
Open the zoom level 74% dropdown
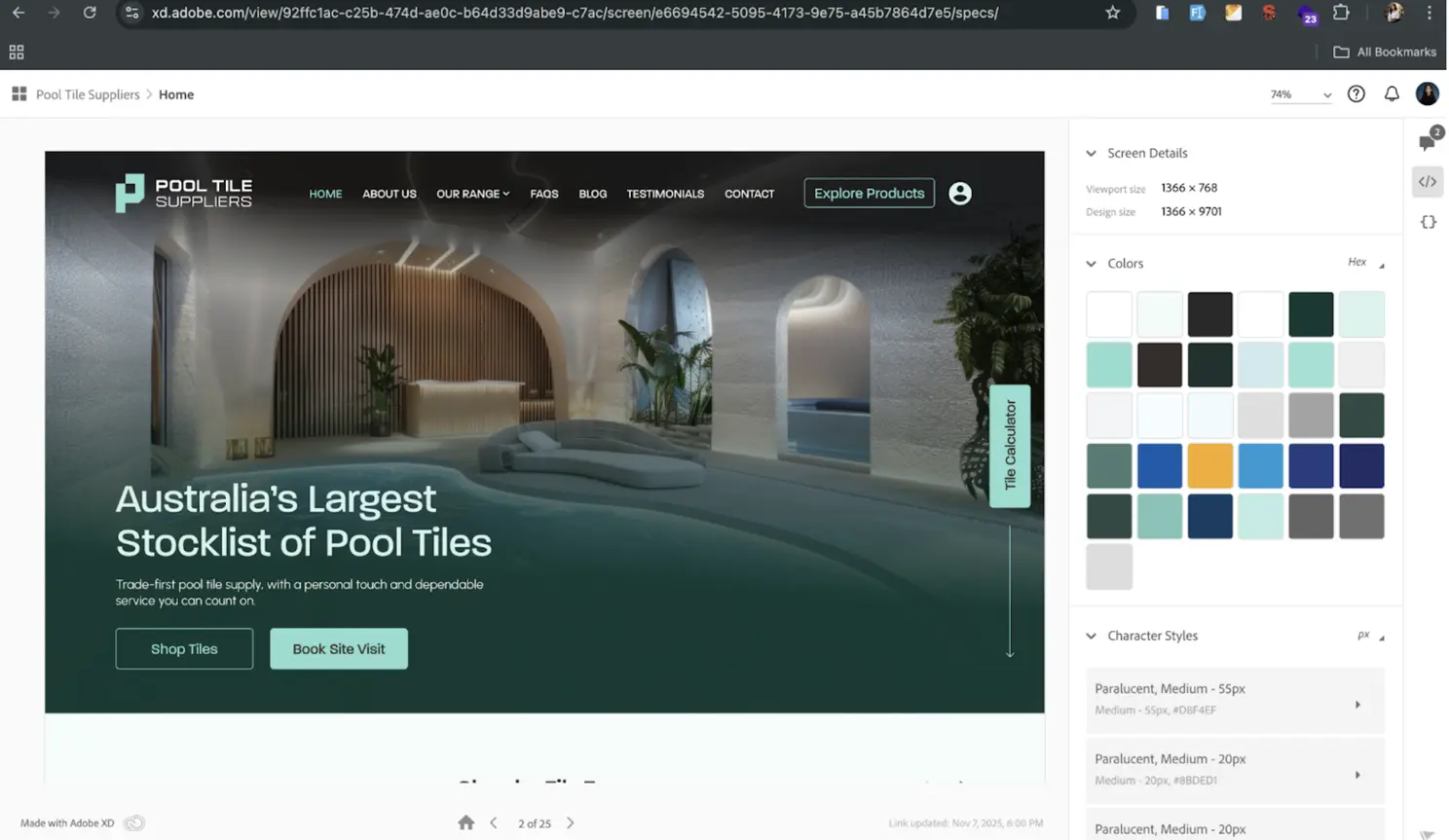pos(1300,94)
